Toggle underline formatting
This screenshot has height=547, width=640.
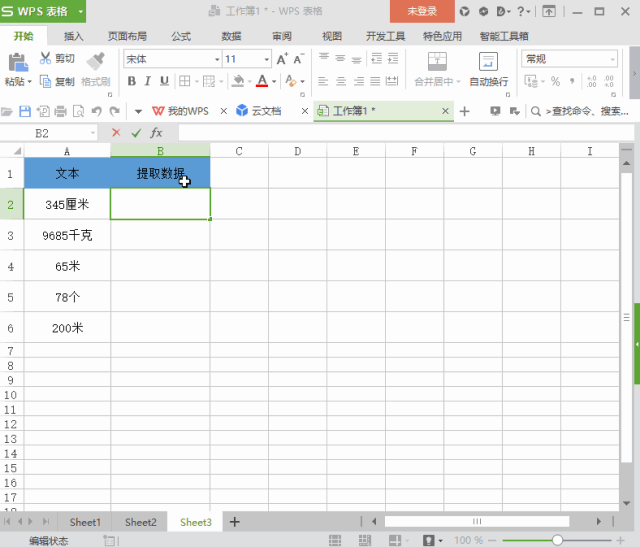[x=164, y=81]
